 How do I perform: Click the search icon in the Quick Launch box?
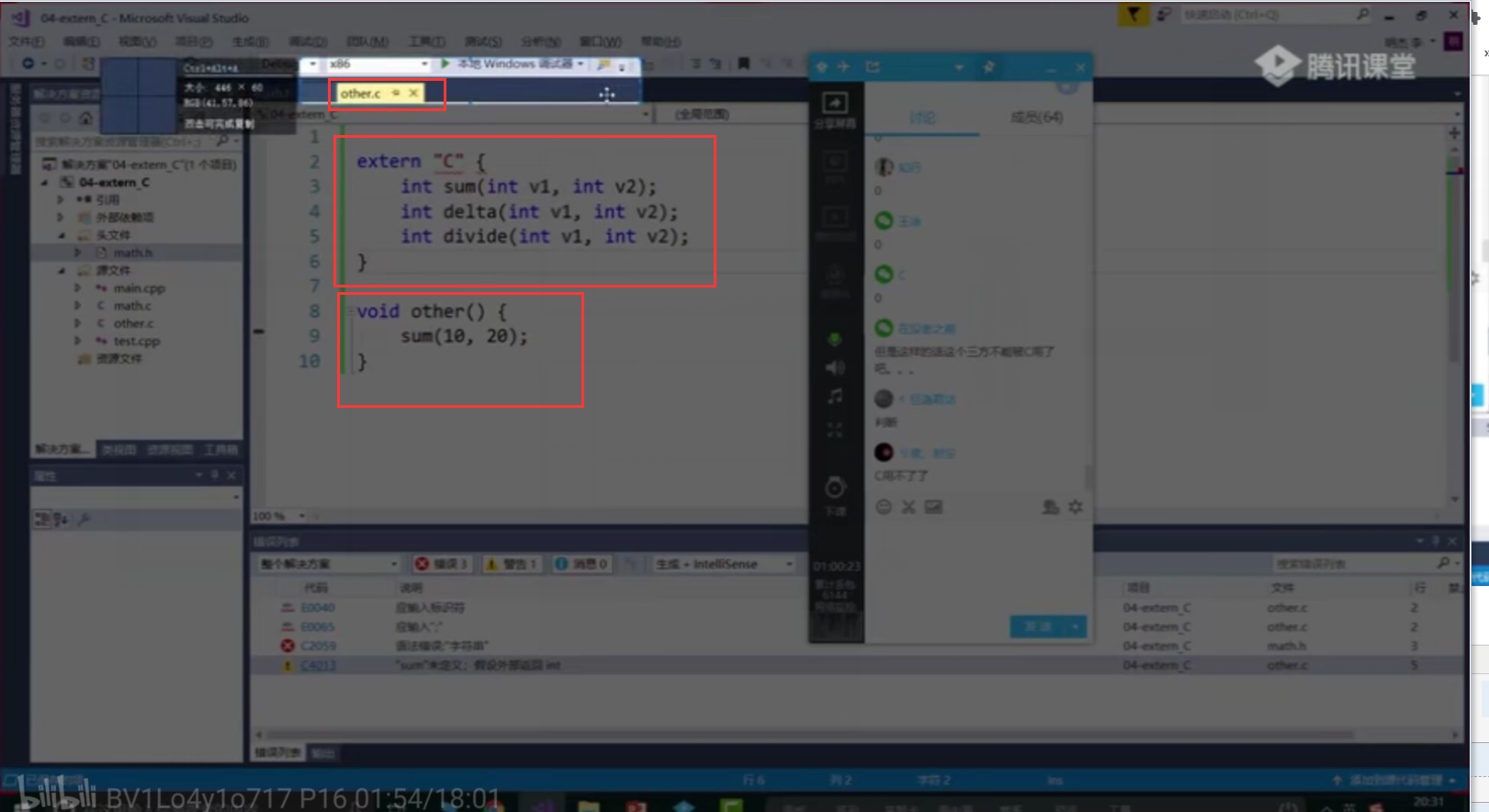click(x=1363, y=15)
